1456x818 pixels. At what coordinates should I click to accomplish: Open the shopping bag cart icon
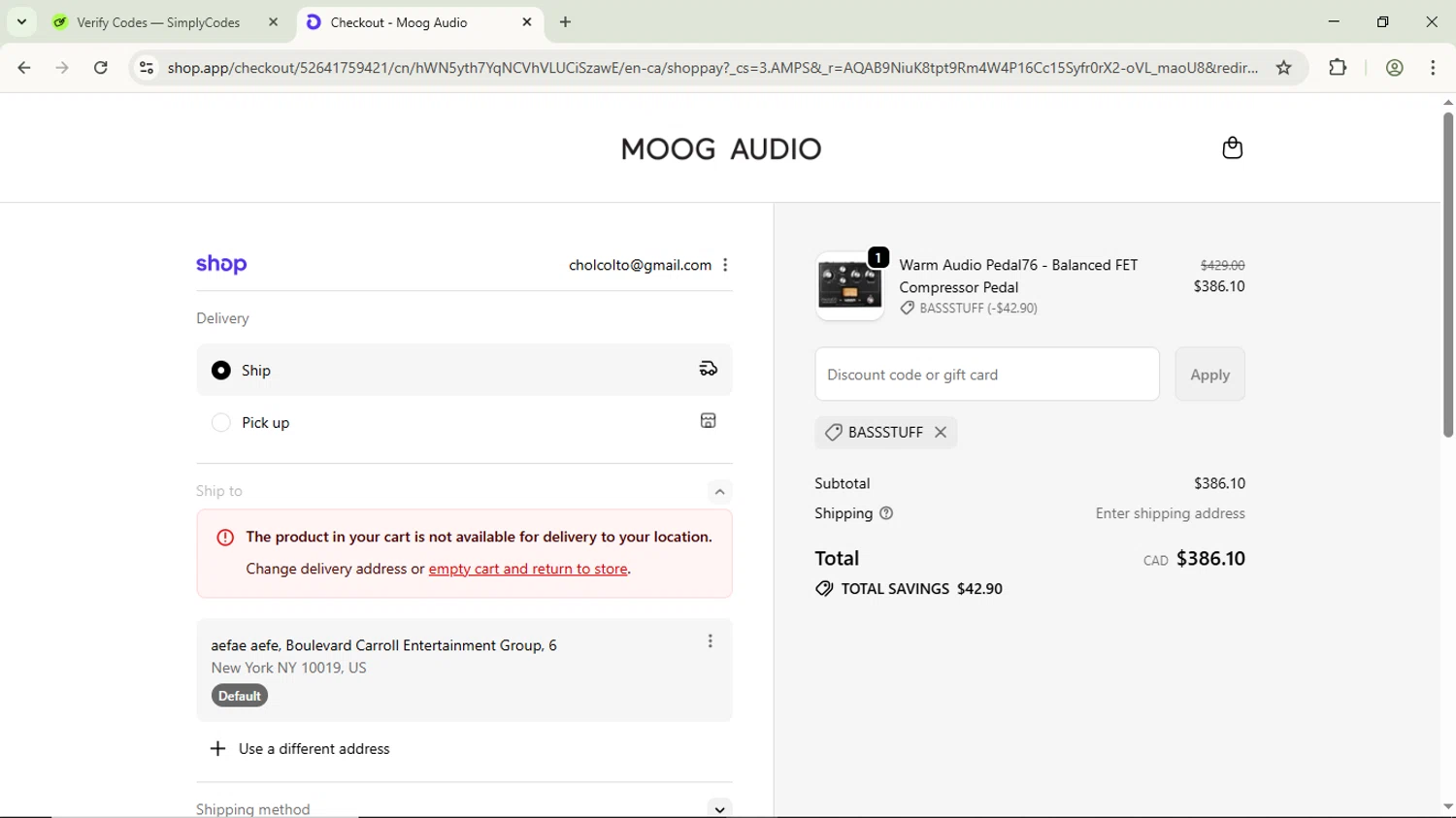pyautogui.click(x=1232, y=147)
